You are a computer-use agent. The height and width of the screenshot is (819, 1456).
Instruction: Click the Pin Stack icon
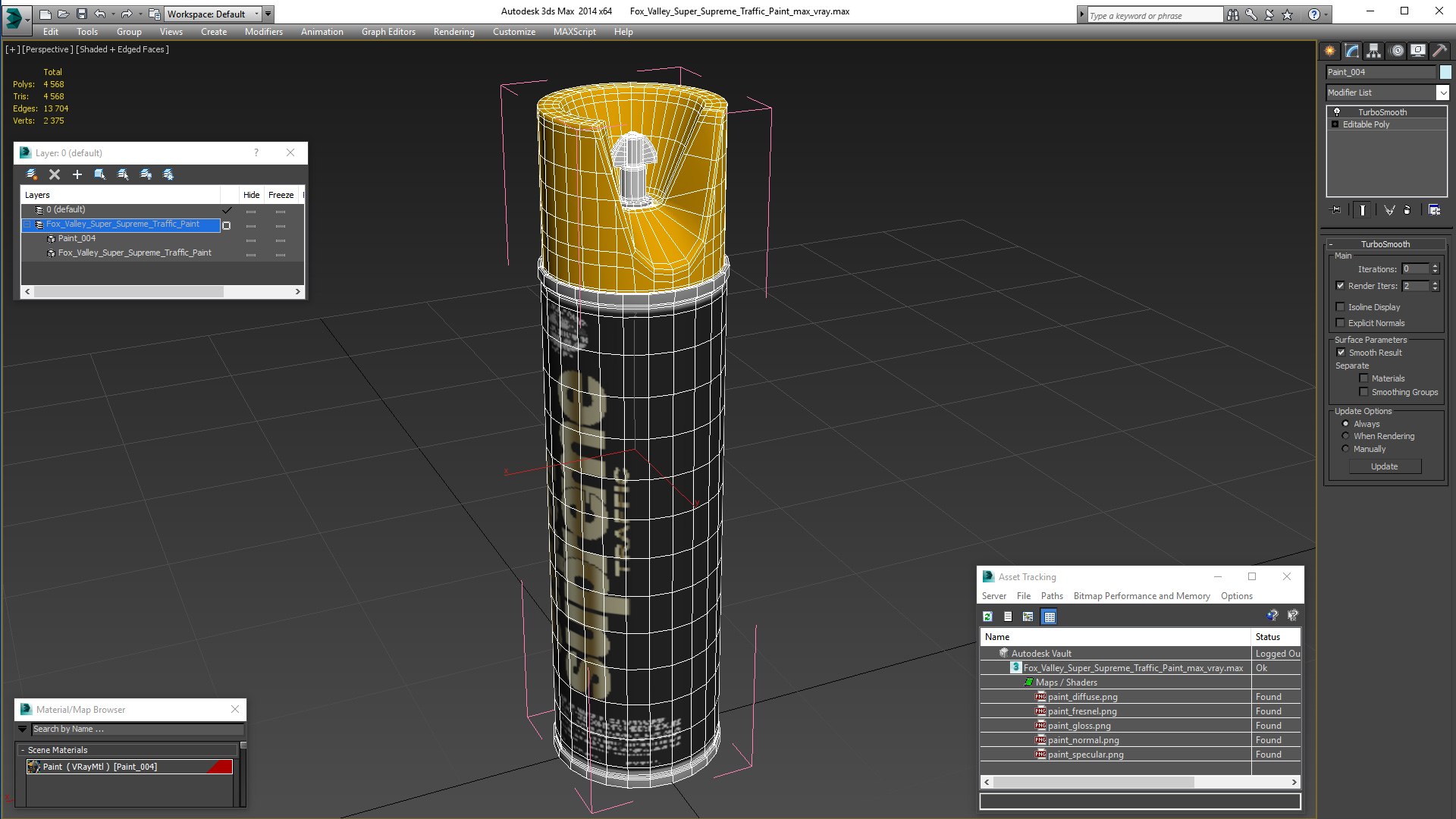pyautogui.click(x=1336, y=210)
